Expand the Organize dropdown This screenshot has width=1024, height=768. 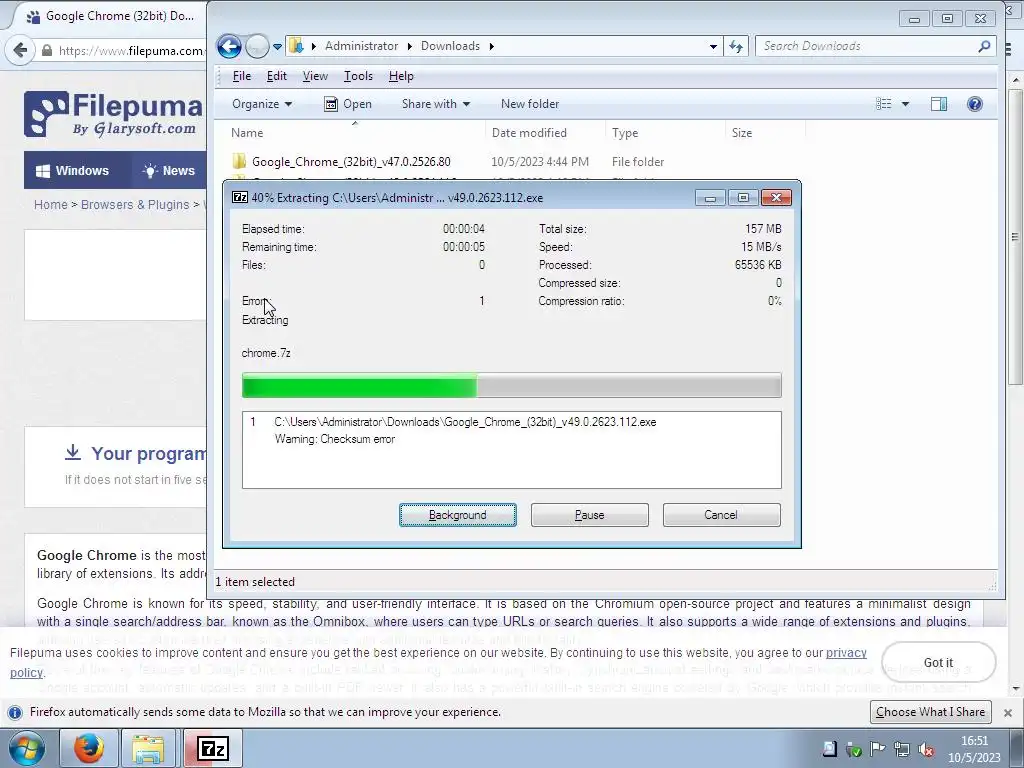(262, 104)
